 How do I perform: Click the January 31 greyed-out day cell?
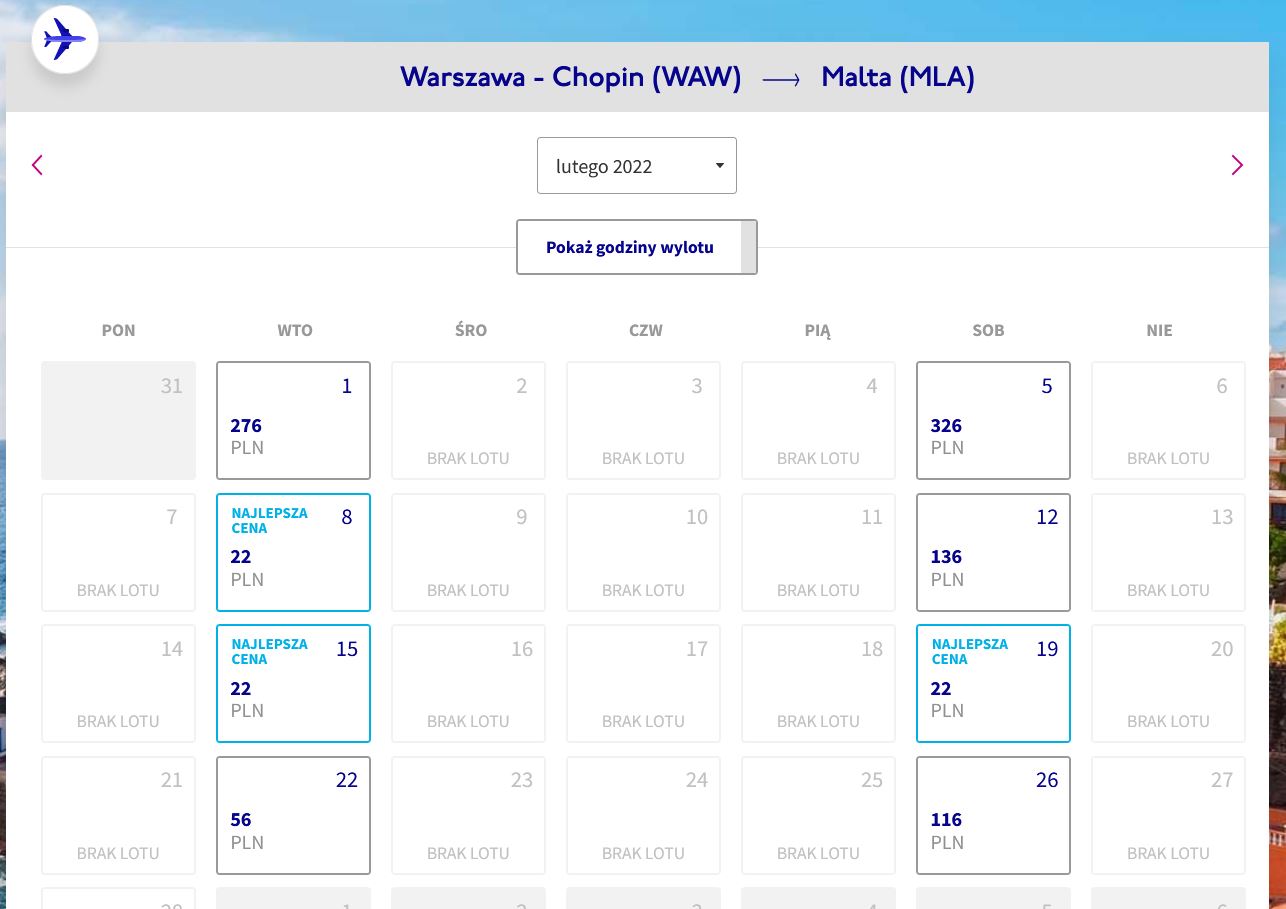(x=118, y=420)
